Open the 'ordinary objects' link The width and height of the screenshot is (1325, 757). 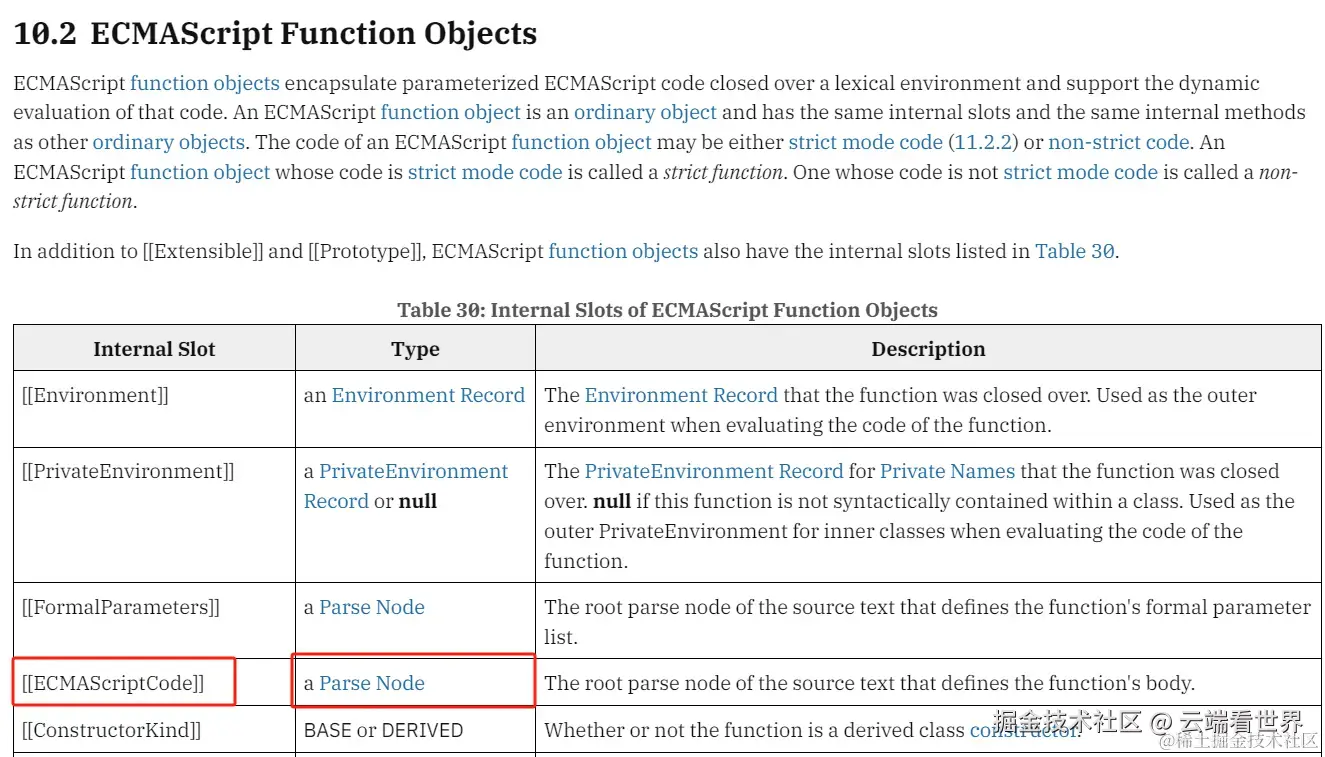(169, 142)
